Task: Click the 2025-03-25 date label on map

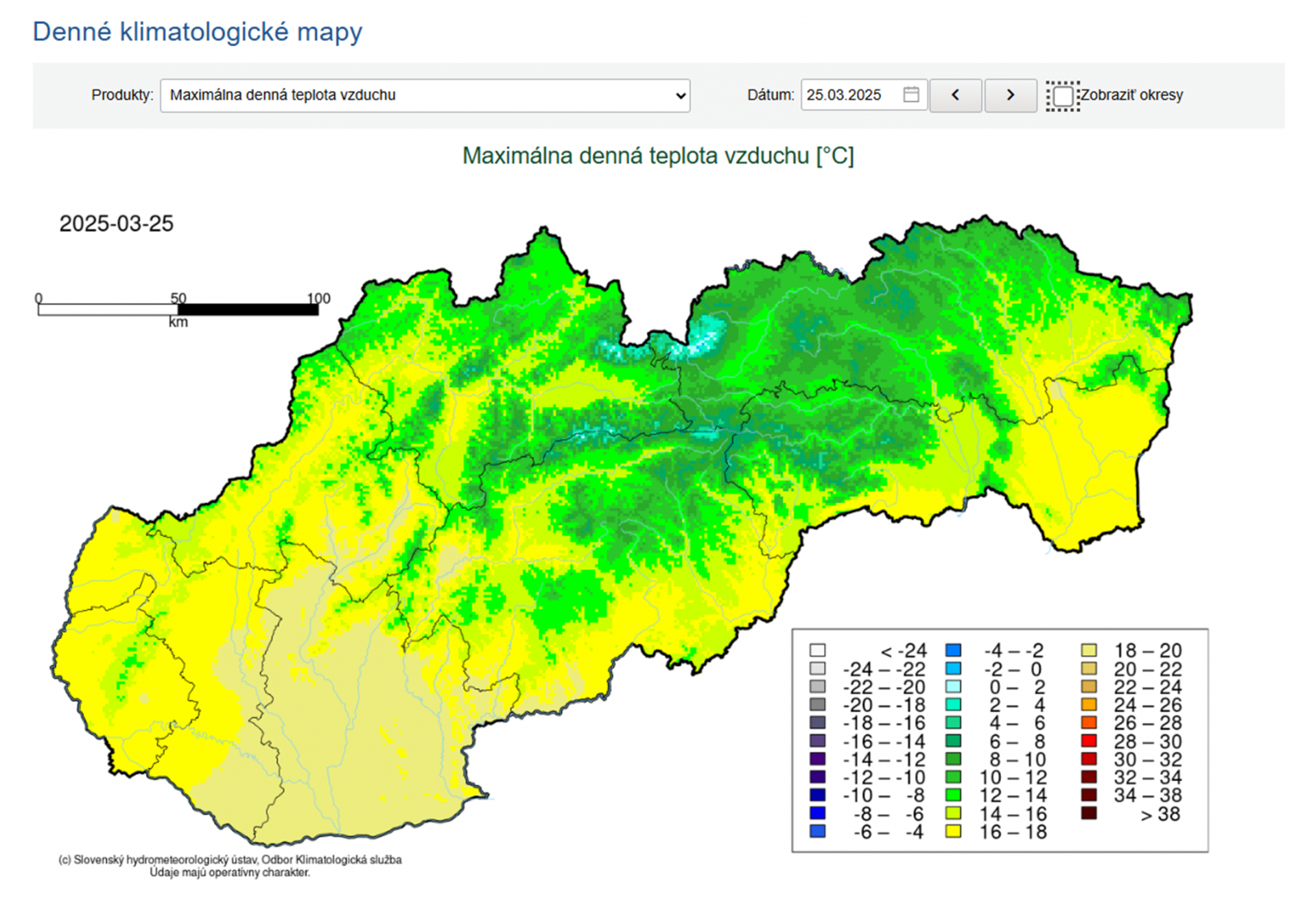Action: pyautogui.click(x=116, y=224)
